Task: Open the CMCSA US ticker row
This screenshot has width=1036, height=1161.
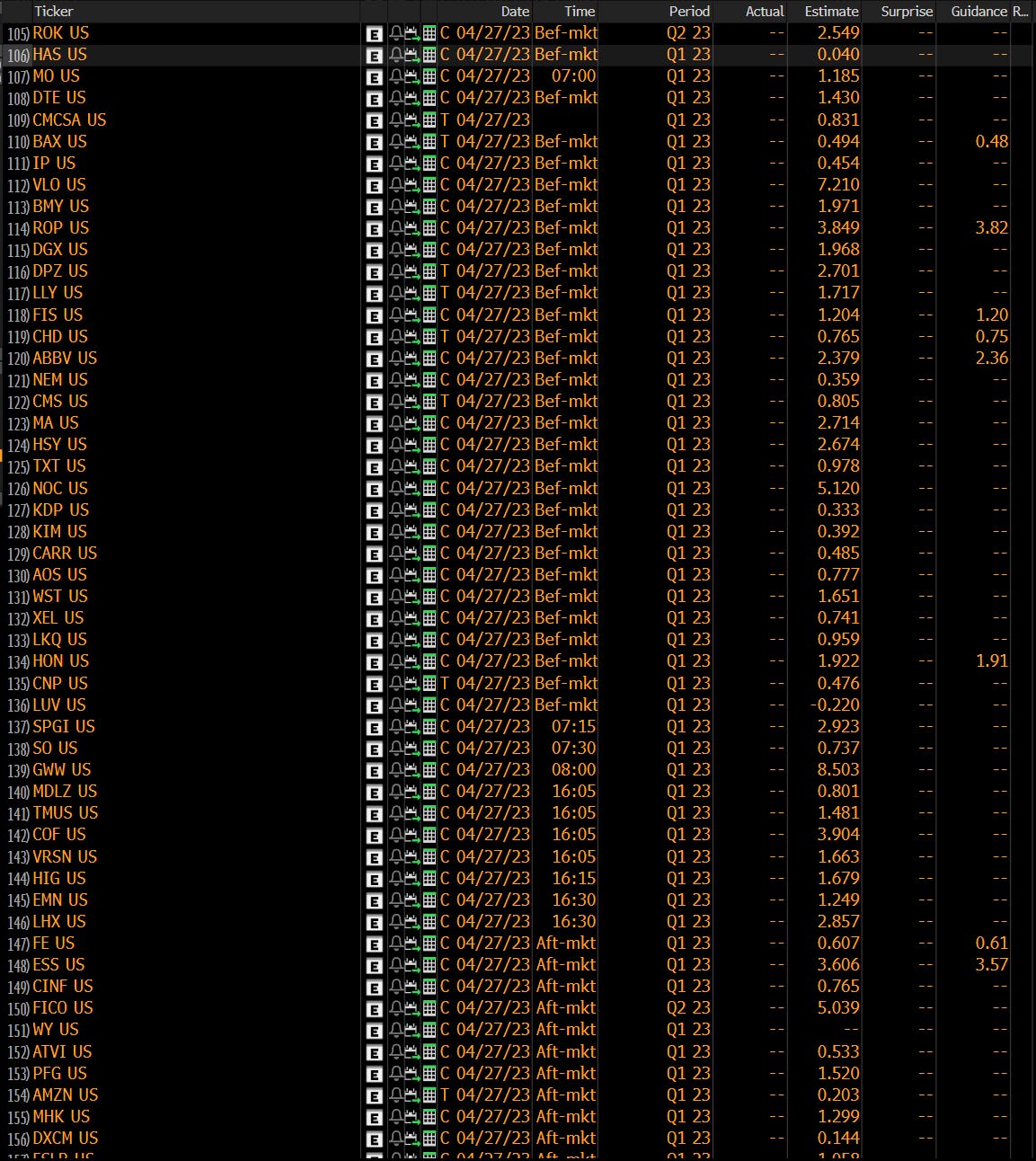Action: pyautogui.click(x=69, y=120)
